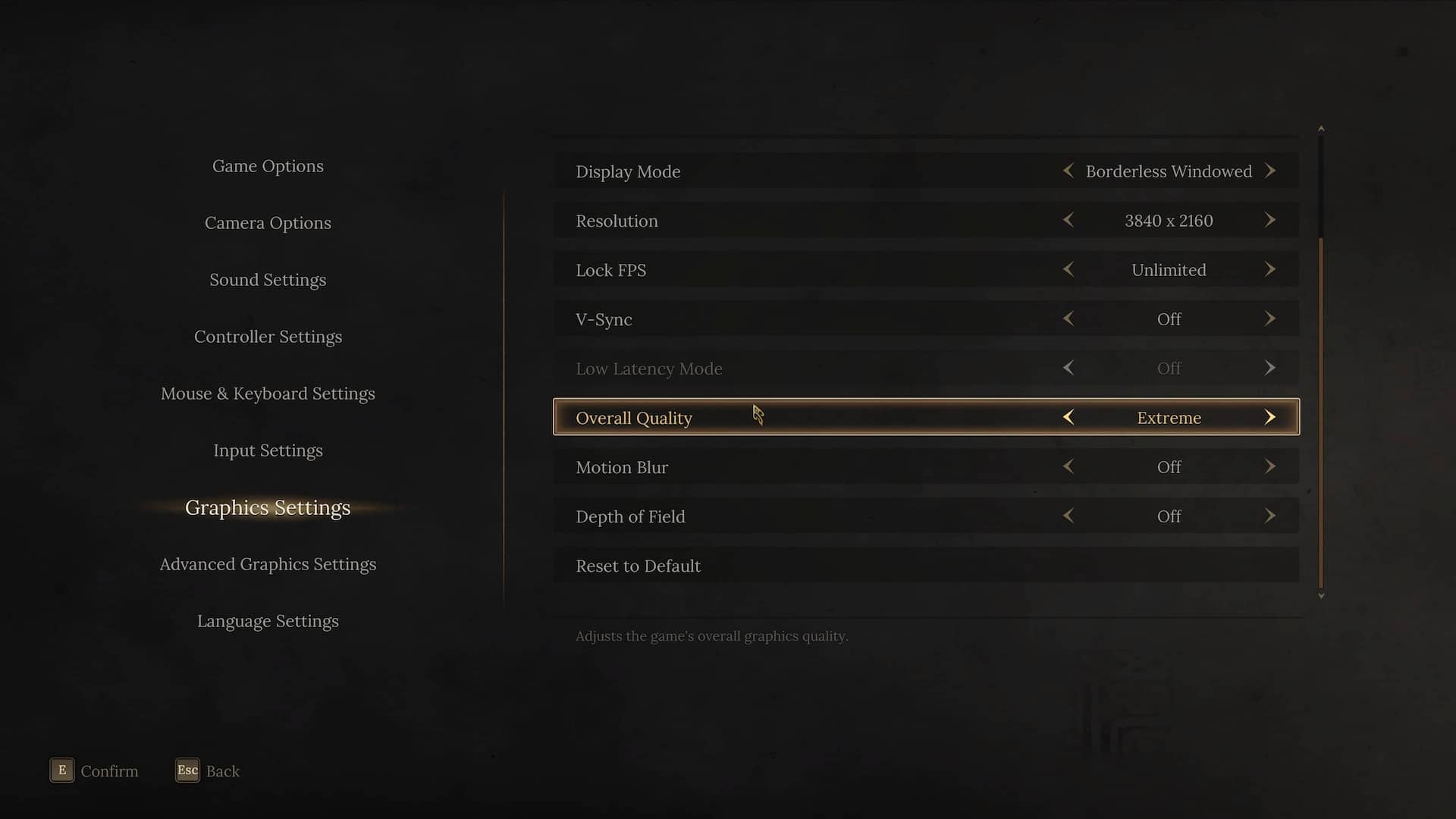
Task: Switch to Sound Settings category
Action: 268,280
